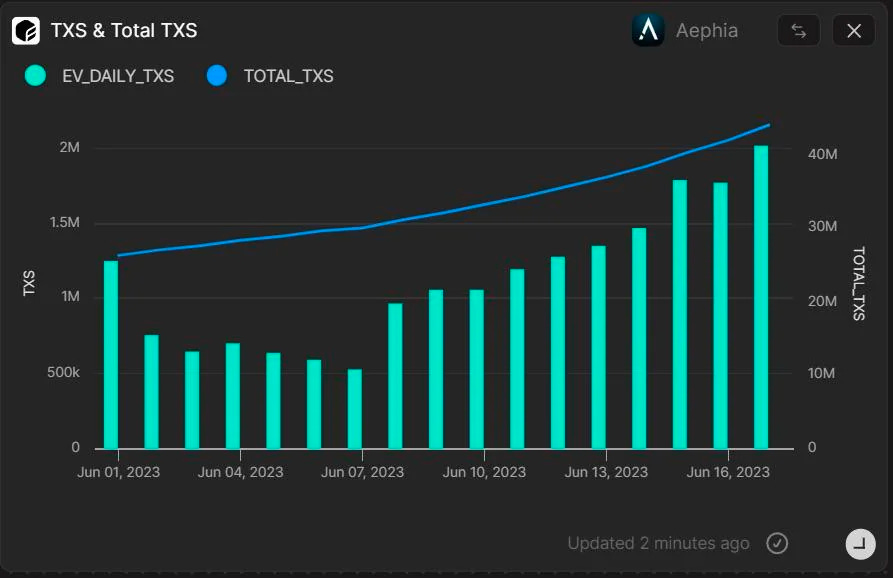Click the Flipside logo icon beside the title
The height and width of the screenshot is (578, 893).
point(26,30)
